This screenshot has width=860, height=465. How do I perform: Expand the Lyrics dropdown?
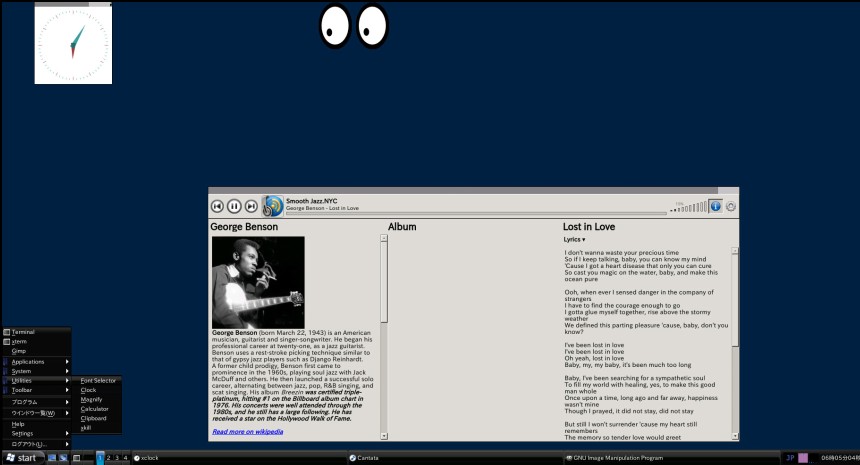click(574, 239)
